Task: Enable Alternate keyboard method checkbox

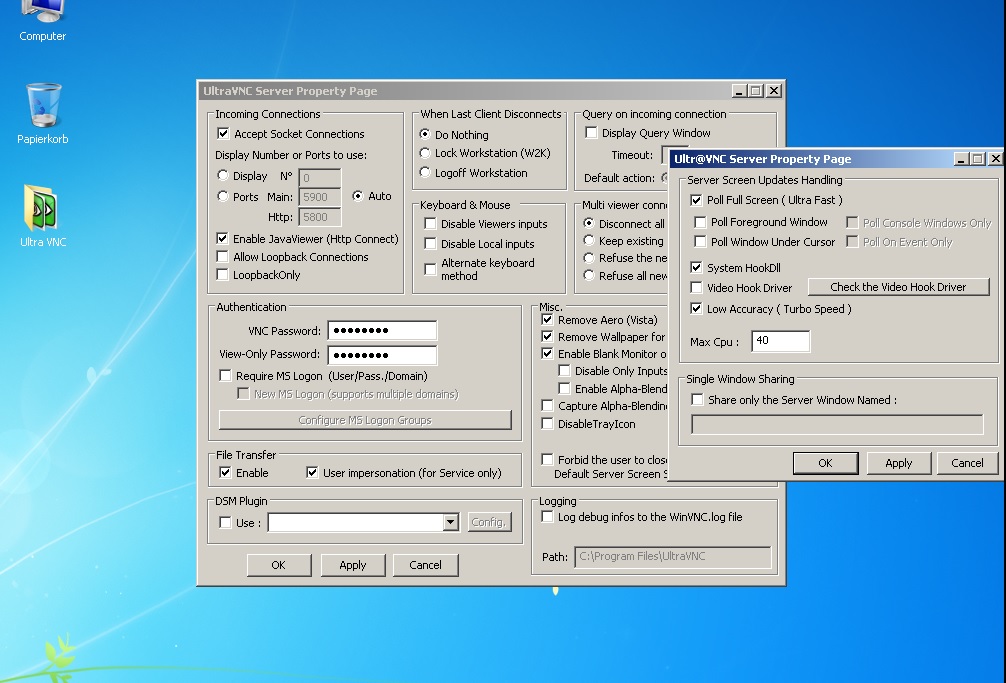Action: [x=431, y=269]
